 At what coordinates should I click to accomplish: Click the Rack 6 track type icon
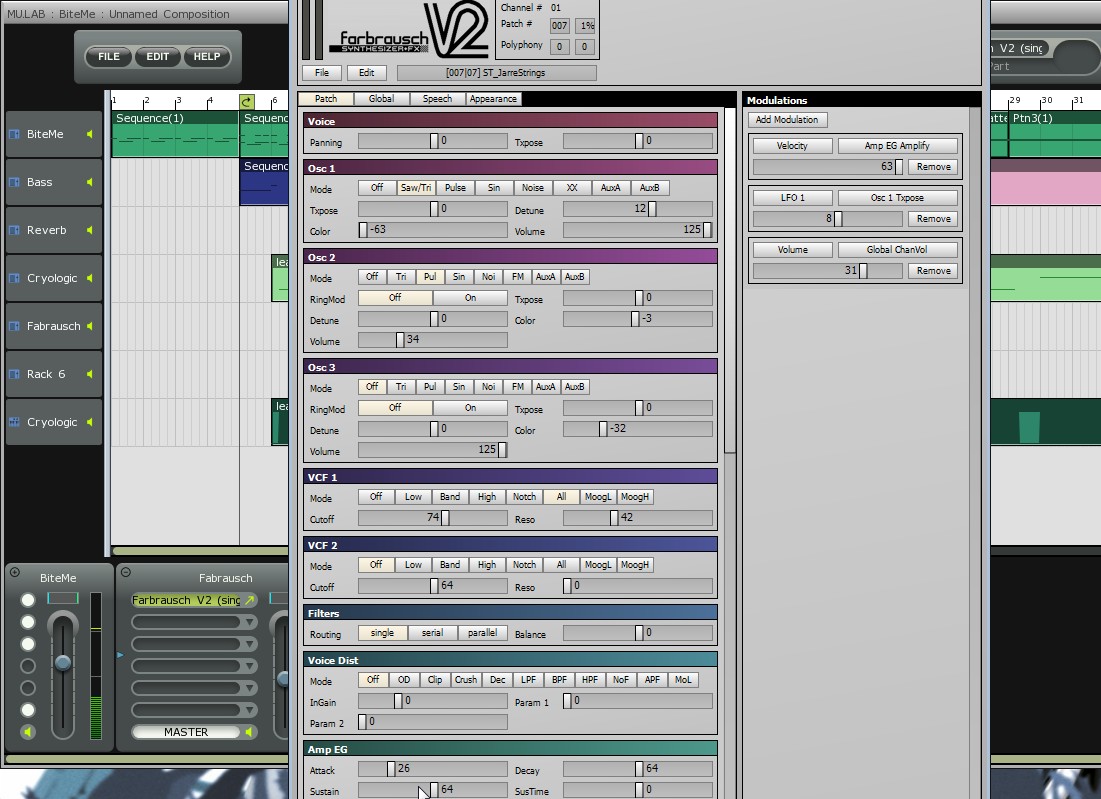coord(13,374)
